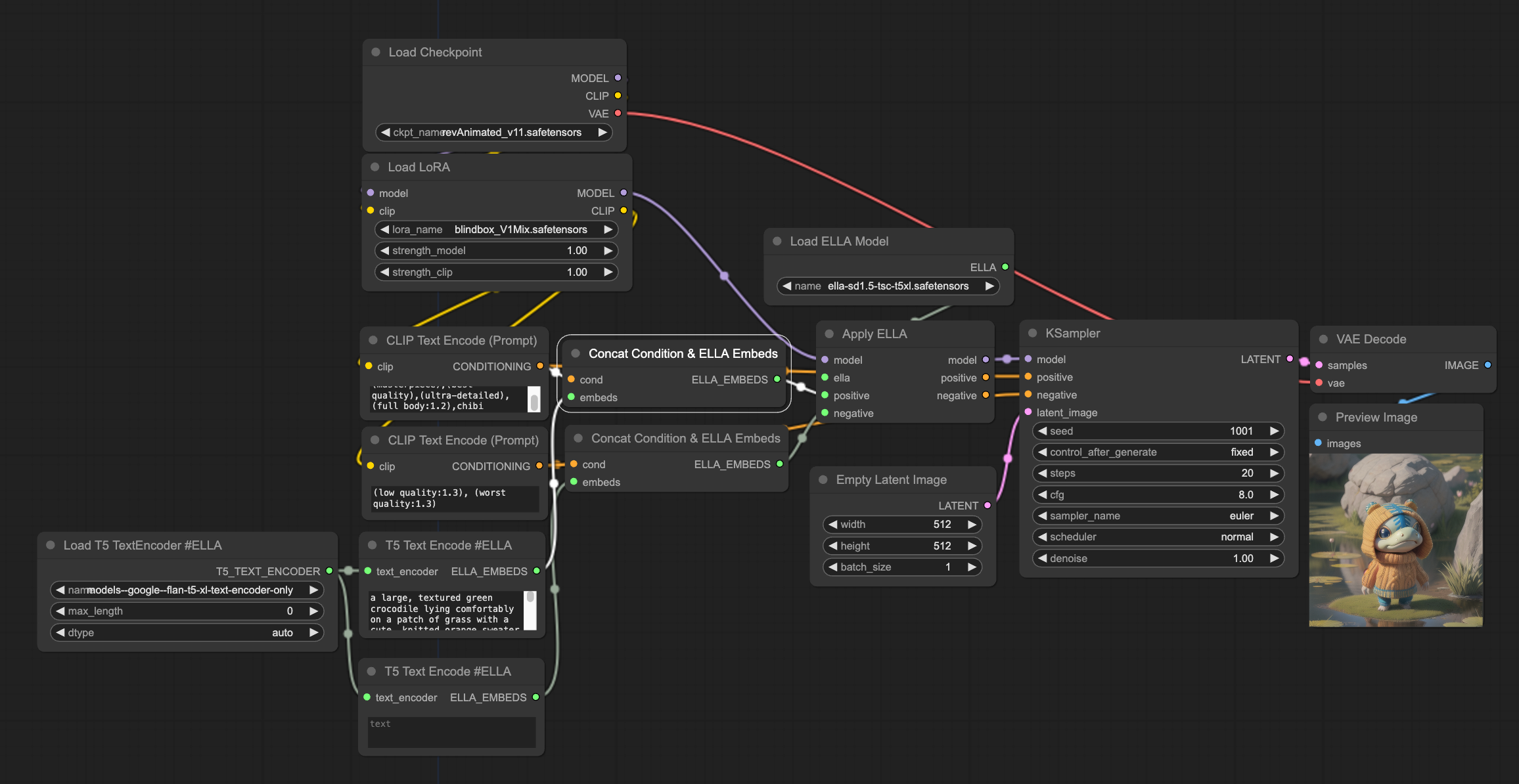The height and width of the screenshot is (784, 1519).
Task: Open the sampler_name euler dropdown
Action: click(1158, 516)
